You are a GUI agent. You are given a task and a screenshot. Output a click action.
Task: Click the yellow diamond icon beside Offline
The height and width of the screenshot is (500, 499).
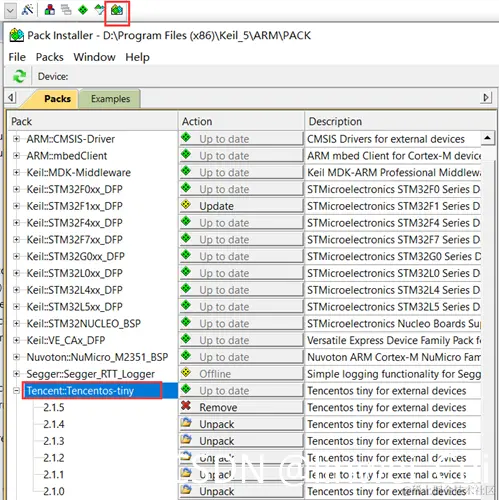pos(186,372)
